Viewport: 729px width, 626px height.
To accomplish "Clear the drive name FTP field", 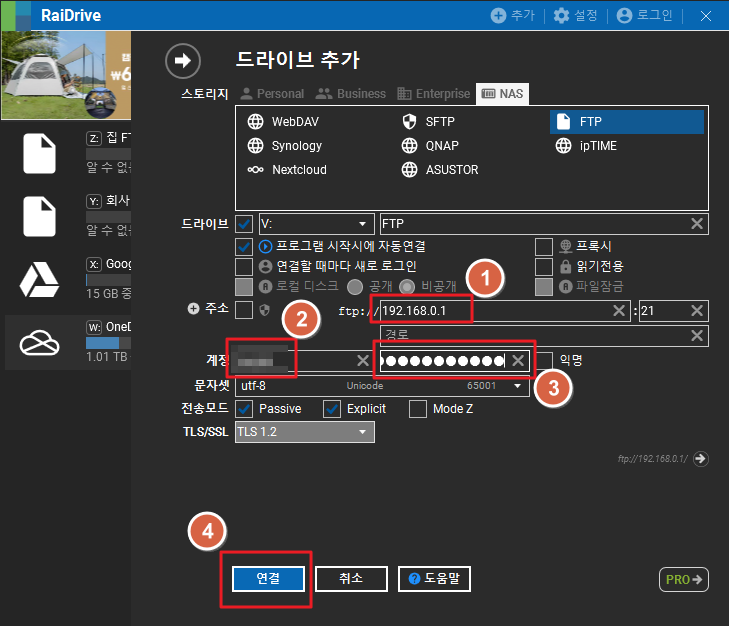I will (696, 224).
